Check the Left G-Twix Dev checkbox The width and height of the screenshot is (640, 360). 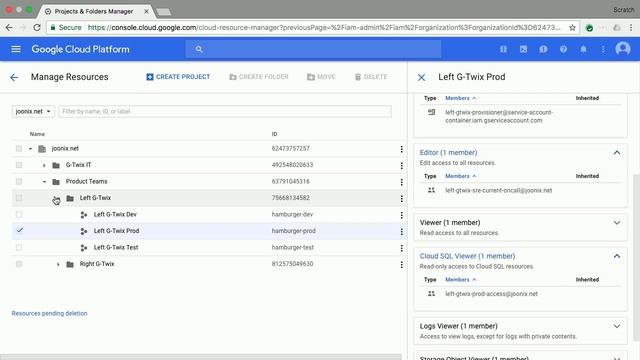pos(19,215)
